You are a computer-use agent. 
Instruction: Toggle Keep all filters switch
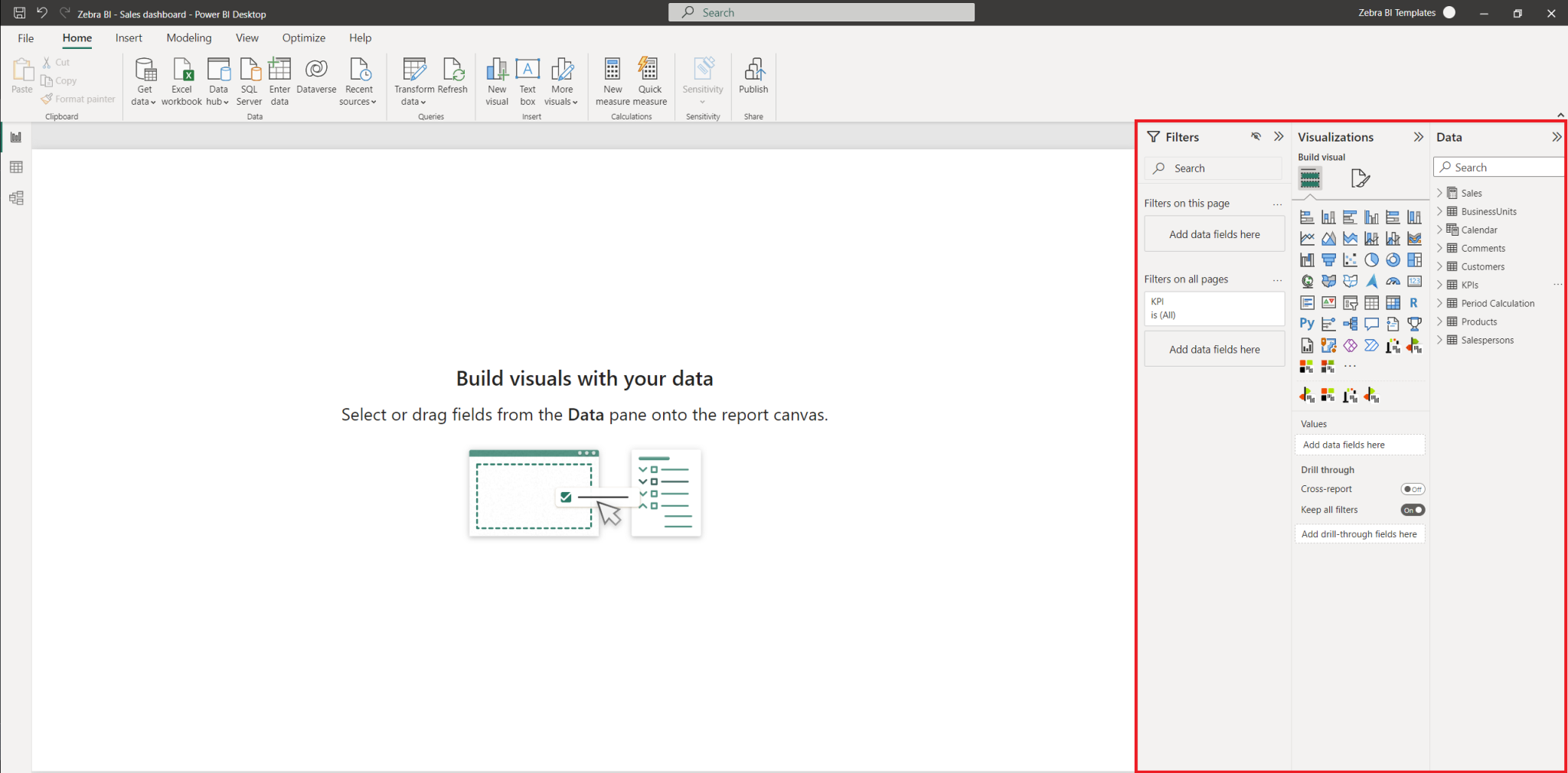pos(1413,510)
